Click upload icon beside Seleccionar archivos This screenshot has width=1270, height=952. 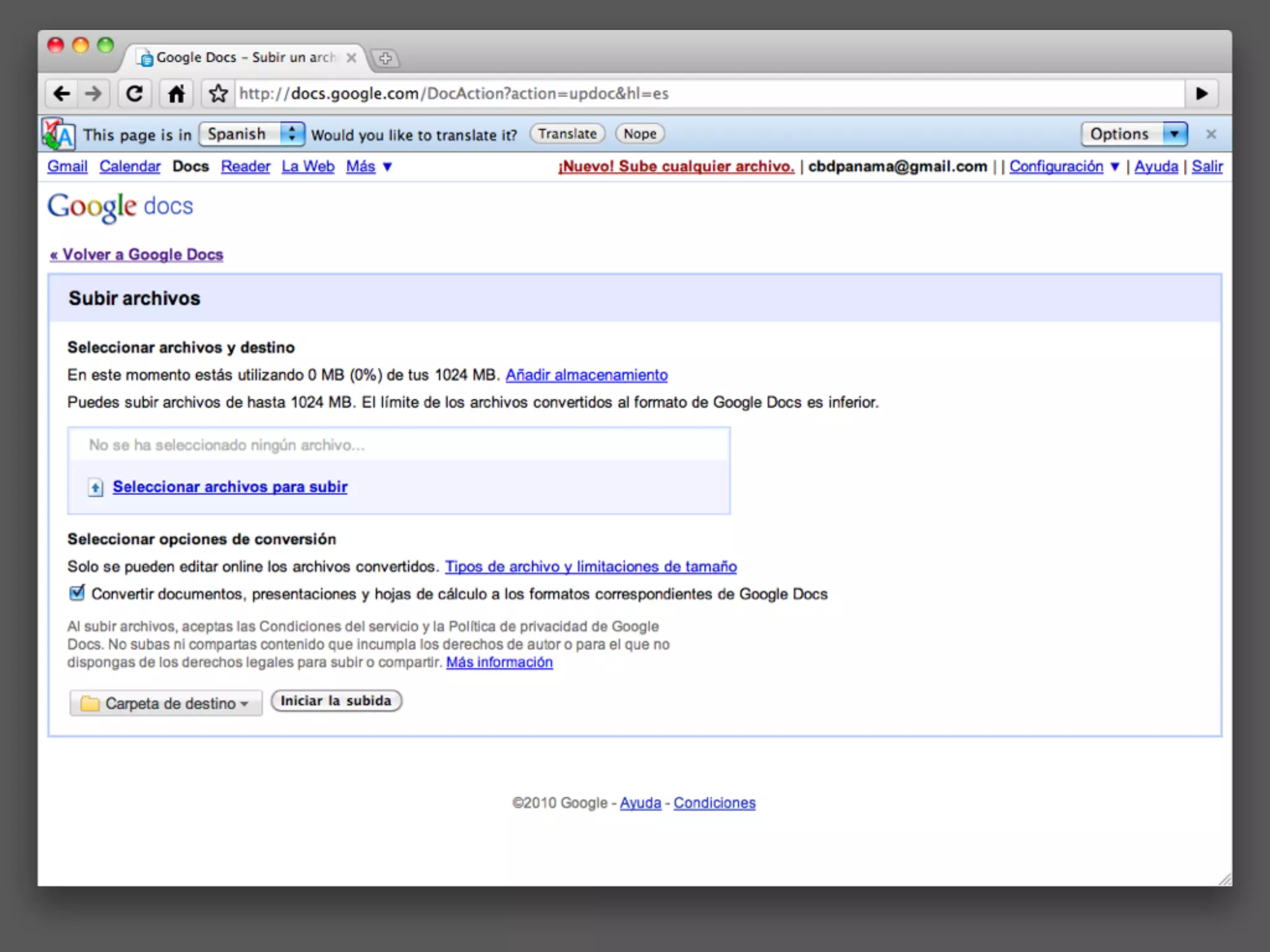point(95,488)
